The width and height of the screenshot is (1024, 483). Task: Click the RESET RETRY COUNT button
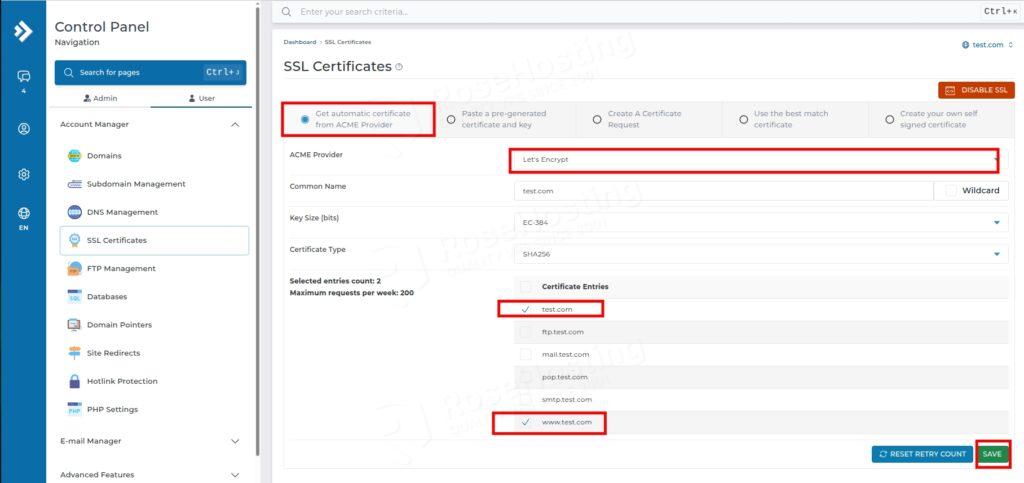(922, 454)
